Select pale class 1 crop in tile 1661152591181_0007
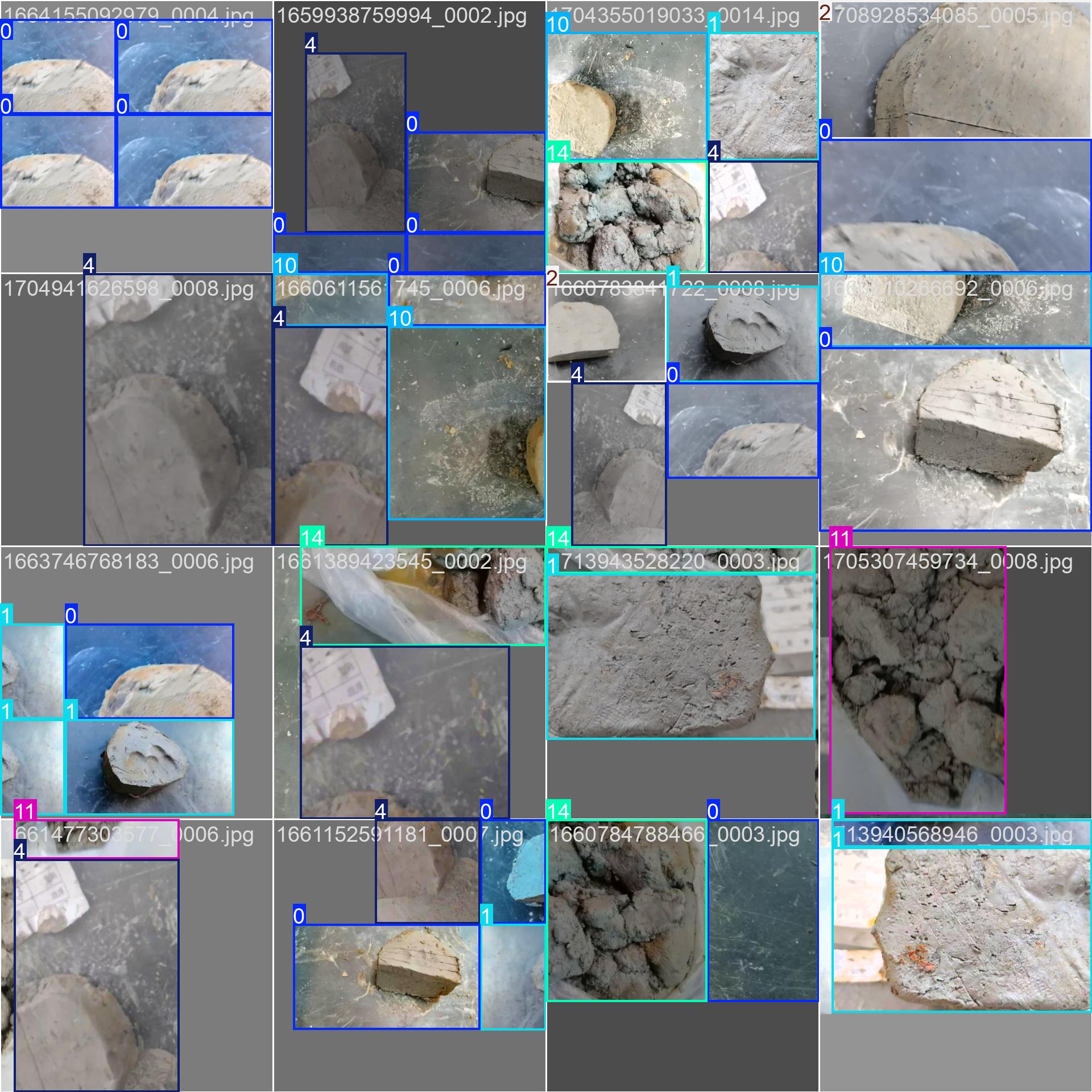Screen dimensions: 1092x1092 point(512,977)
